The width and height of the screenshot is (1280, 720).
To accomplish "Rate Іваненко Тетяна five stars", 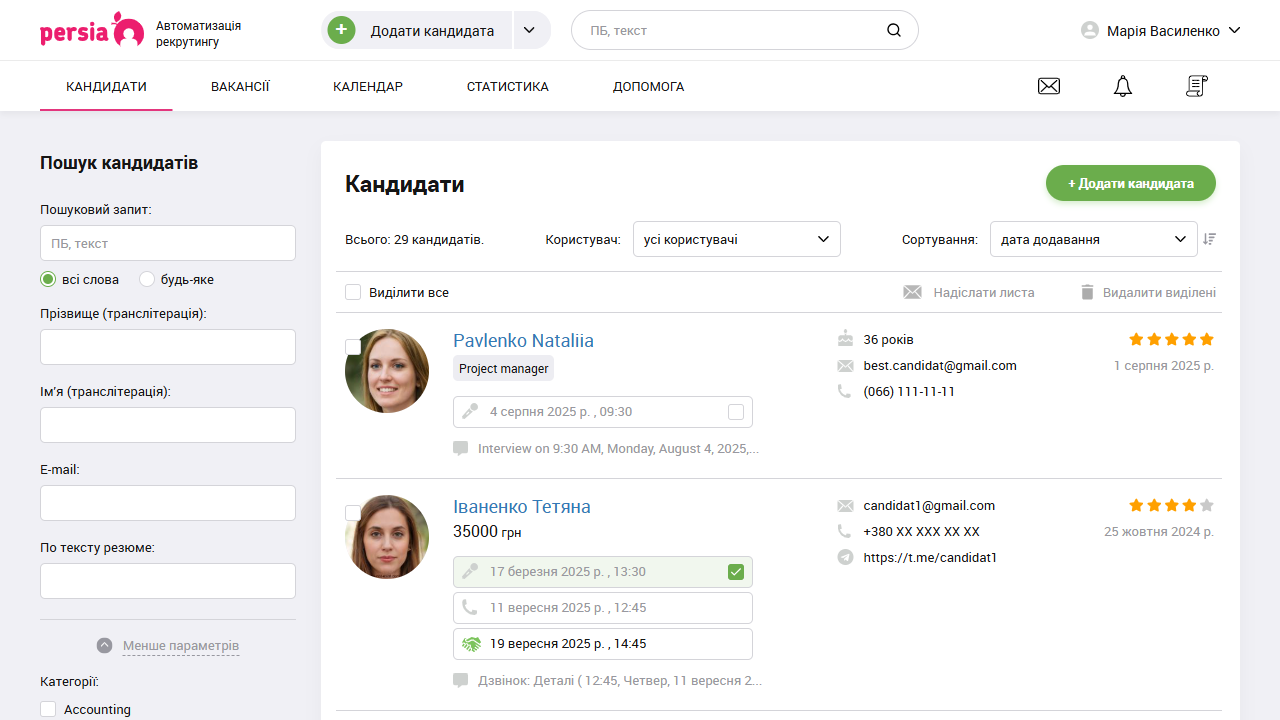I will (1207, 505).
